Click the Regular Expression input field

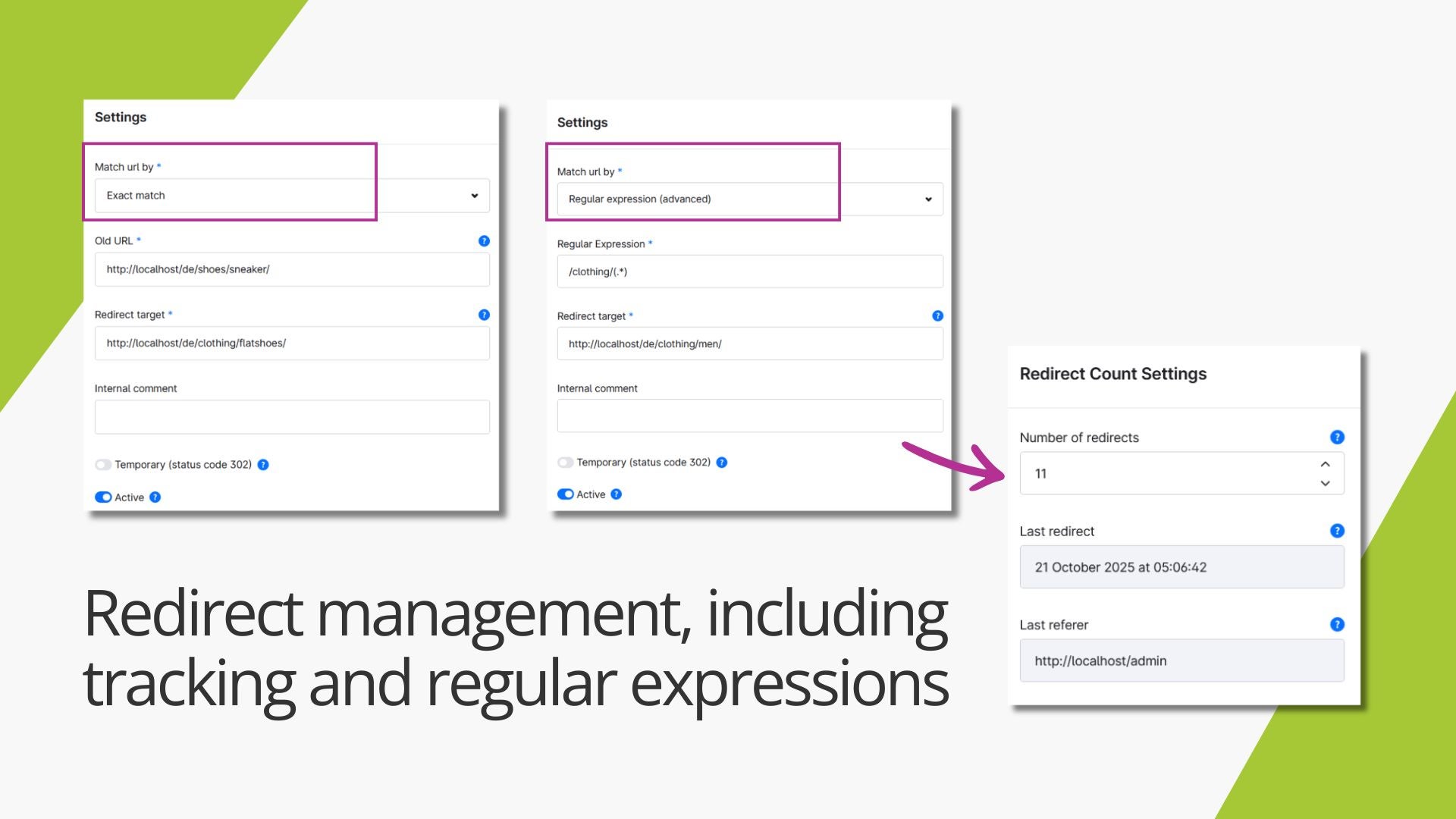(x=749, y=271)
